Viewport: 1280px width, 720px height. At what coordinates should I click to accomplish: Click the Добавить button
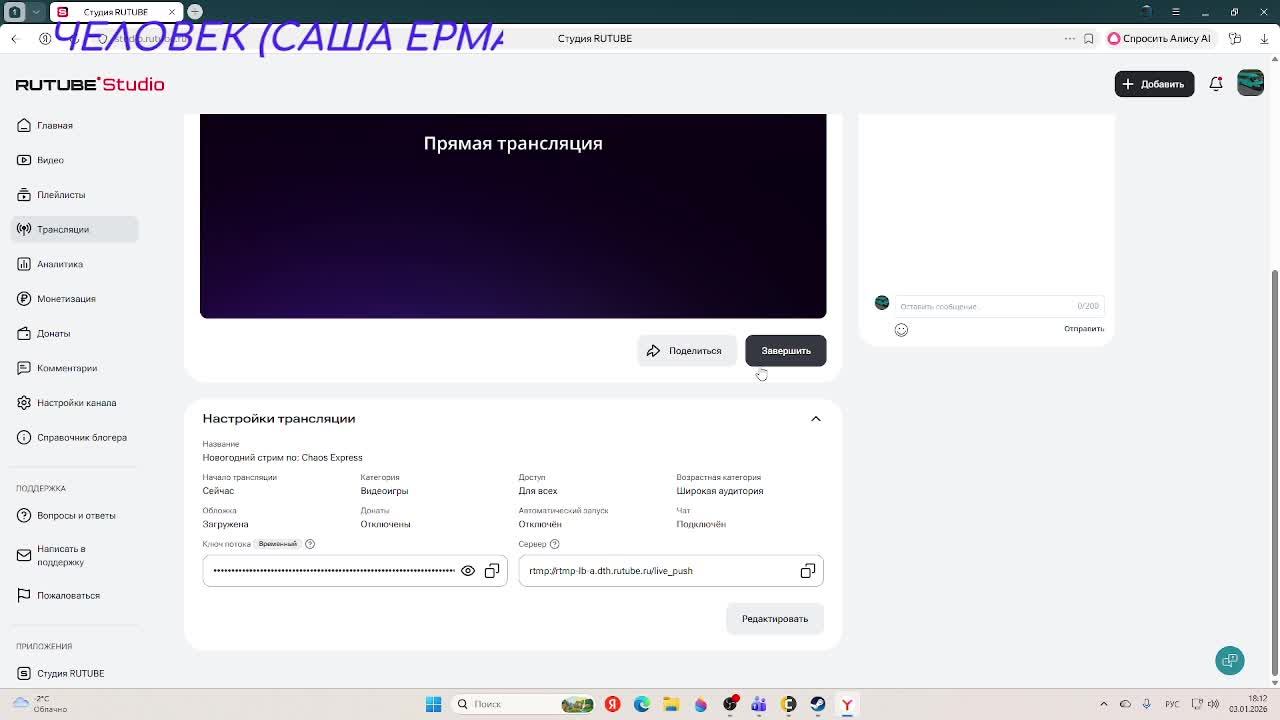1154,84
